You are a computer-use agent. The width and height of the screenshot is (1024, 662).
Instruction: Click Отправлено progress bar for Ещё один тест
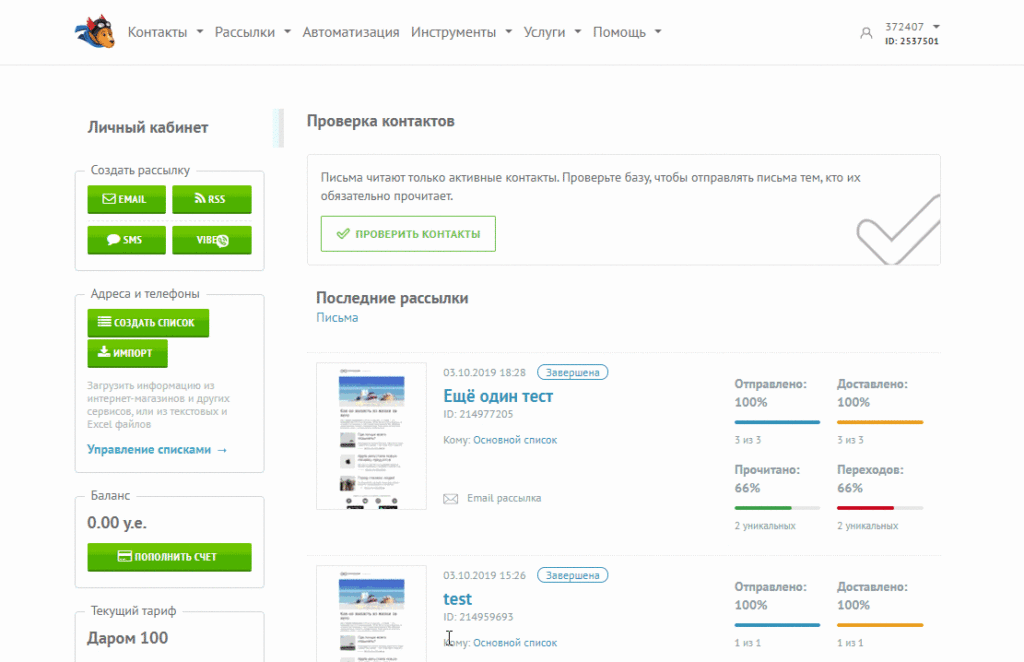pyautogui.click(x=777, y=422)
